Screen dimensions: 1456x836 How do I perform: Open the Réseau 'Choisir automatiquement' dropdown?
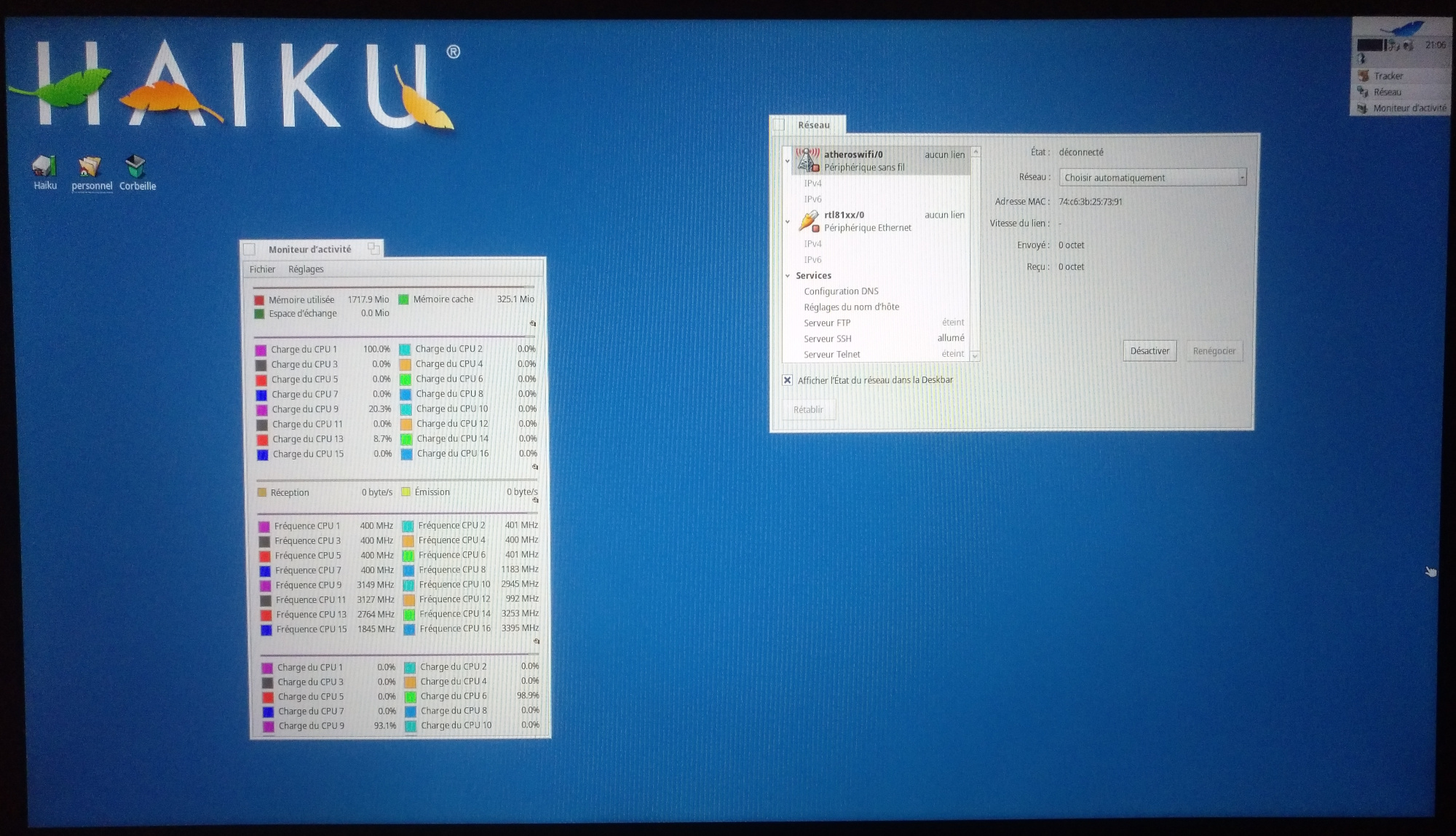[x=1152, y=177]
